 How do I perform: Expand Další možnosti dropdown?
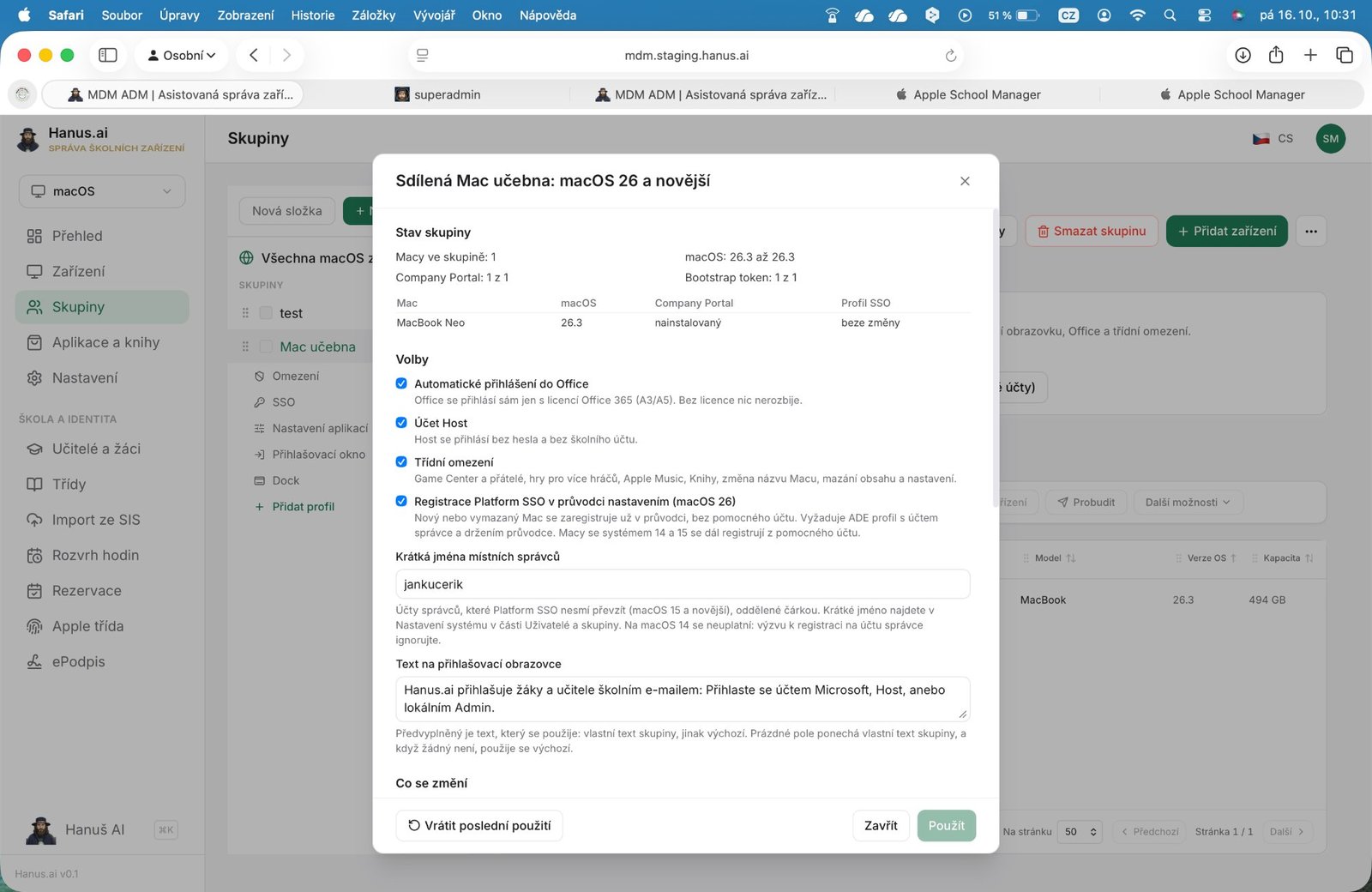tap(1188, 503)
